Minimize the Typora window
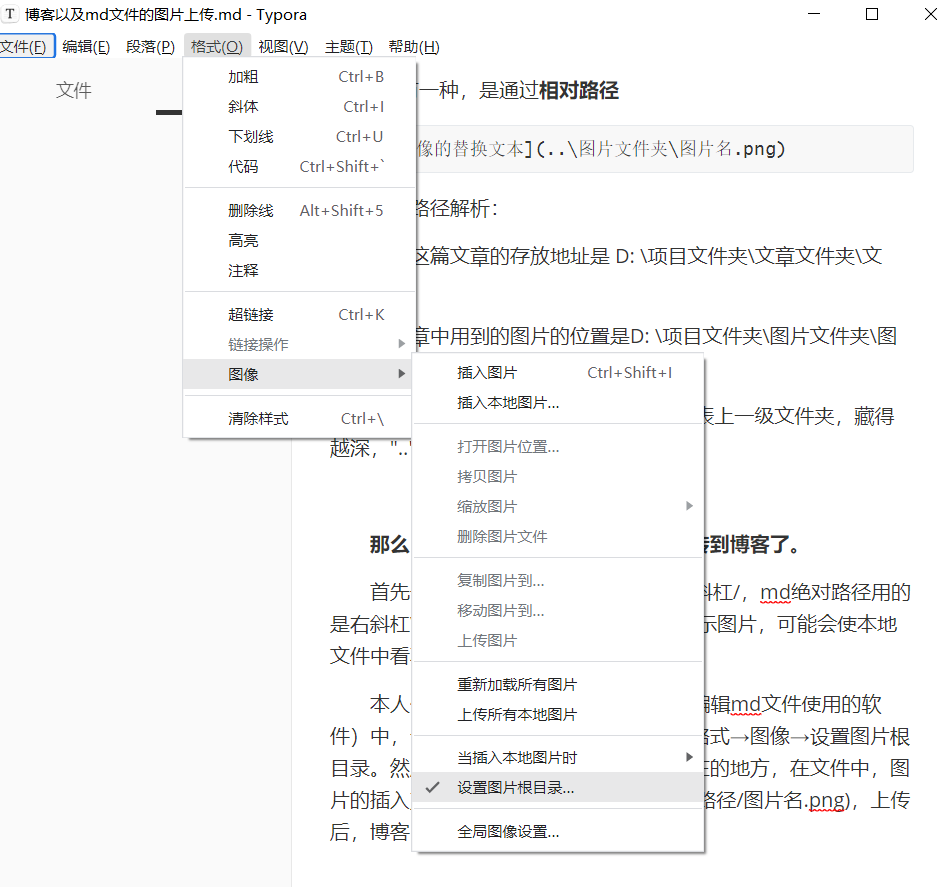Image resolution: width=937 pixels, height=887 pixels. 814,14
